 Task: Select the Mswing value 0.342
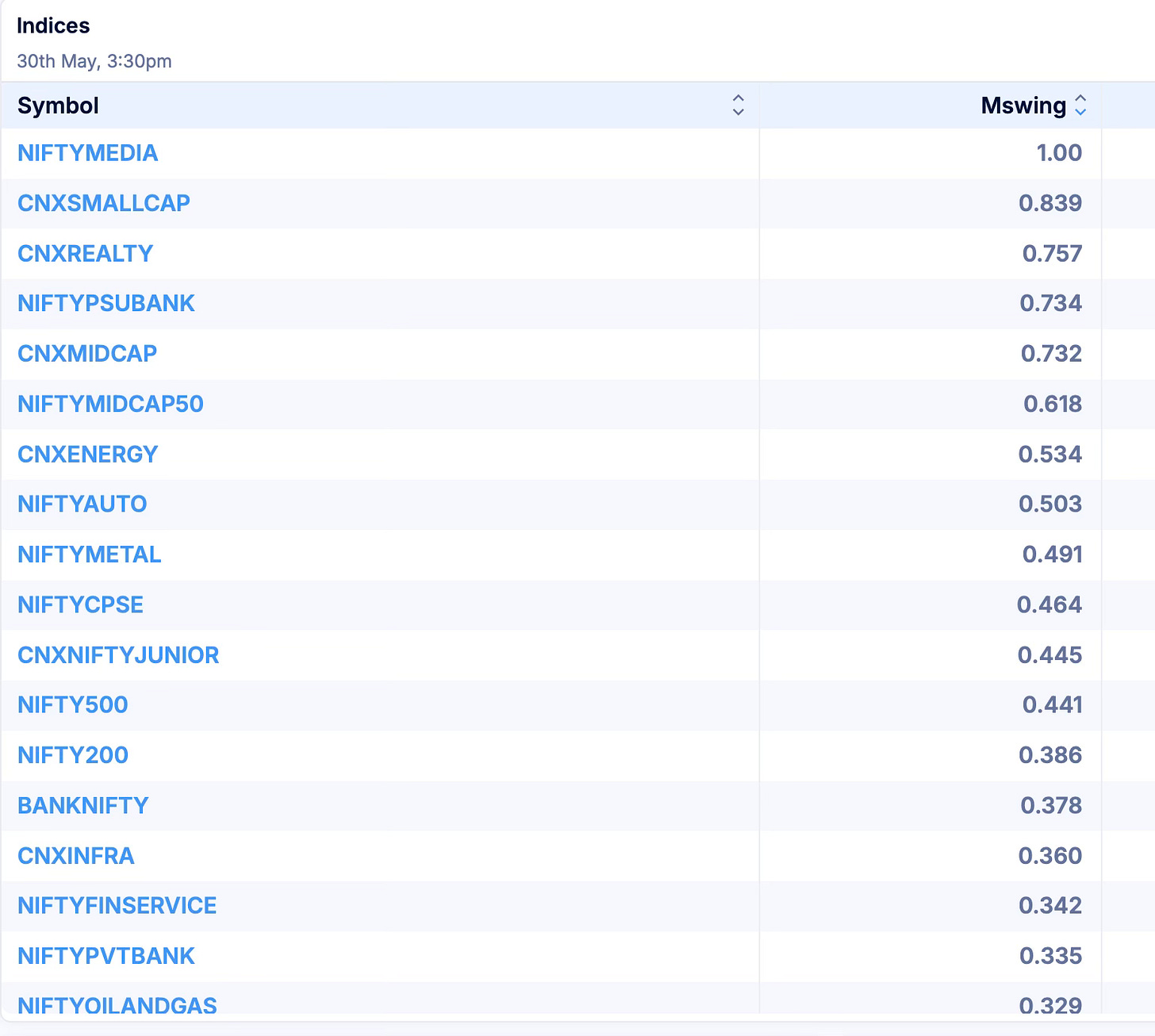pyautogui.click(x=1050, y=905)
